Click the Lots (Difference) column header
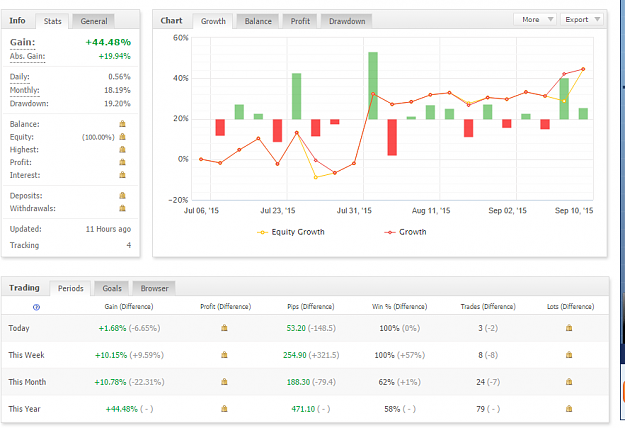This screenshot has width=625, height=428. click(570, 306)
